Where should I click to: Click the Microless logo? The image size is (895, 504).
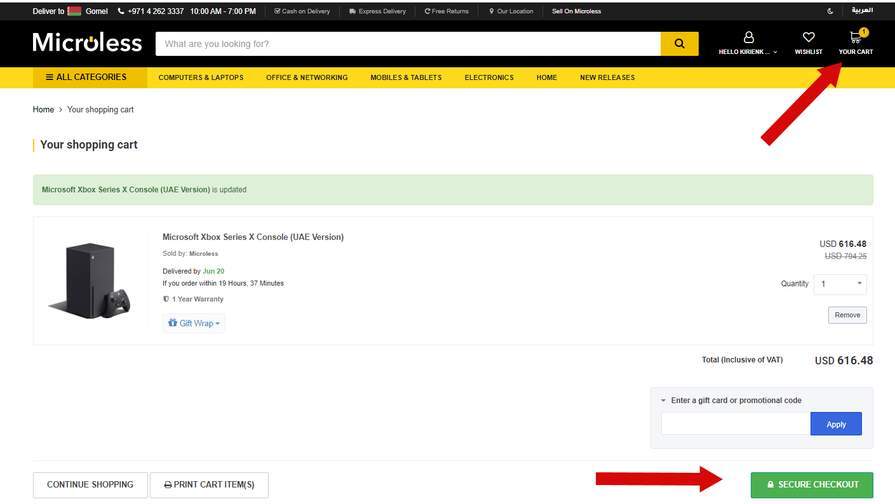87,43
